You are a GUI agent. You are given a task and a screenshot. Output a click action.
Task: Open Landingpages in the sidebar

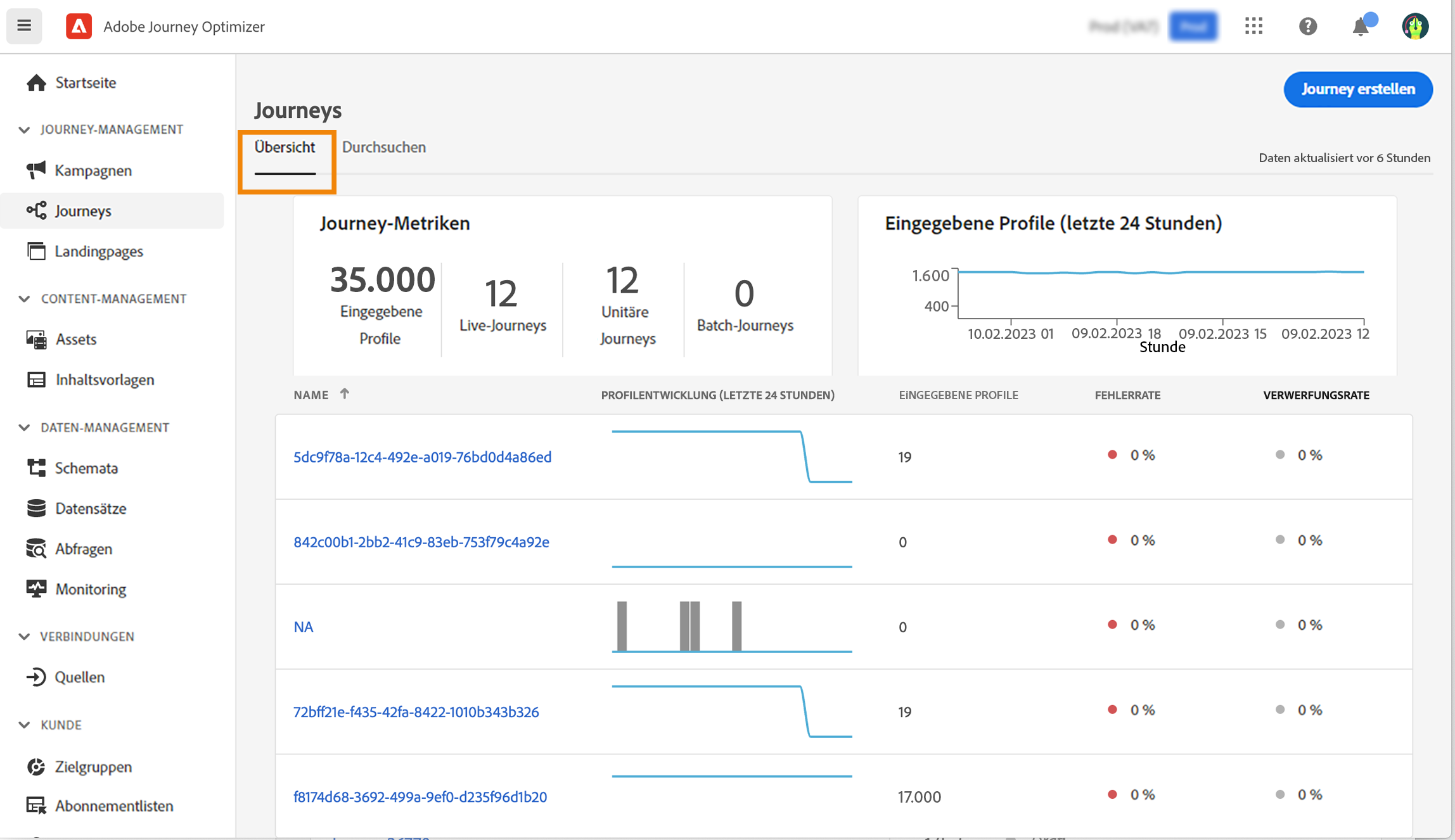(x=98, y=251)
